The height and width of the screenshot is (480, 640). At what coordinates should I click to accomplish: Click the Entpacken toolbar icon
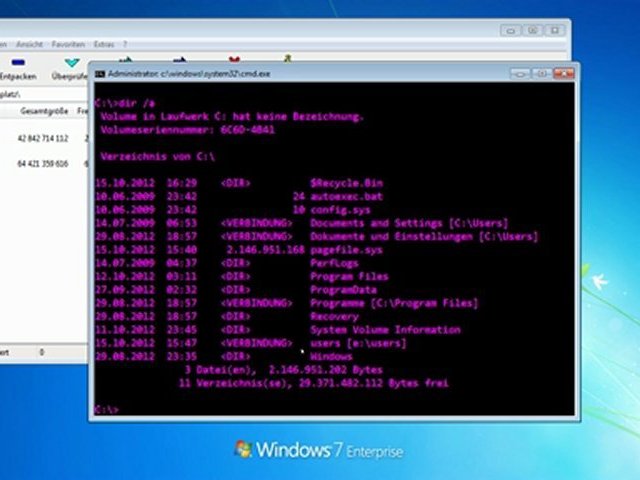tap(17, 67)
